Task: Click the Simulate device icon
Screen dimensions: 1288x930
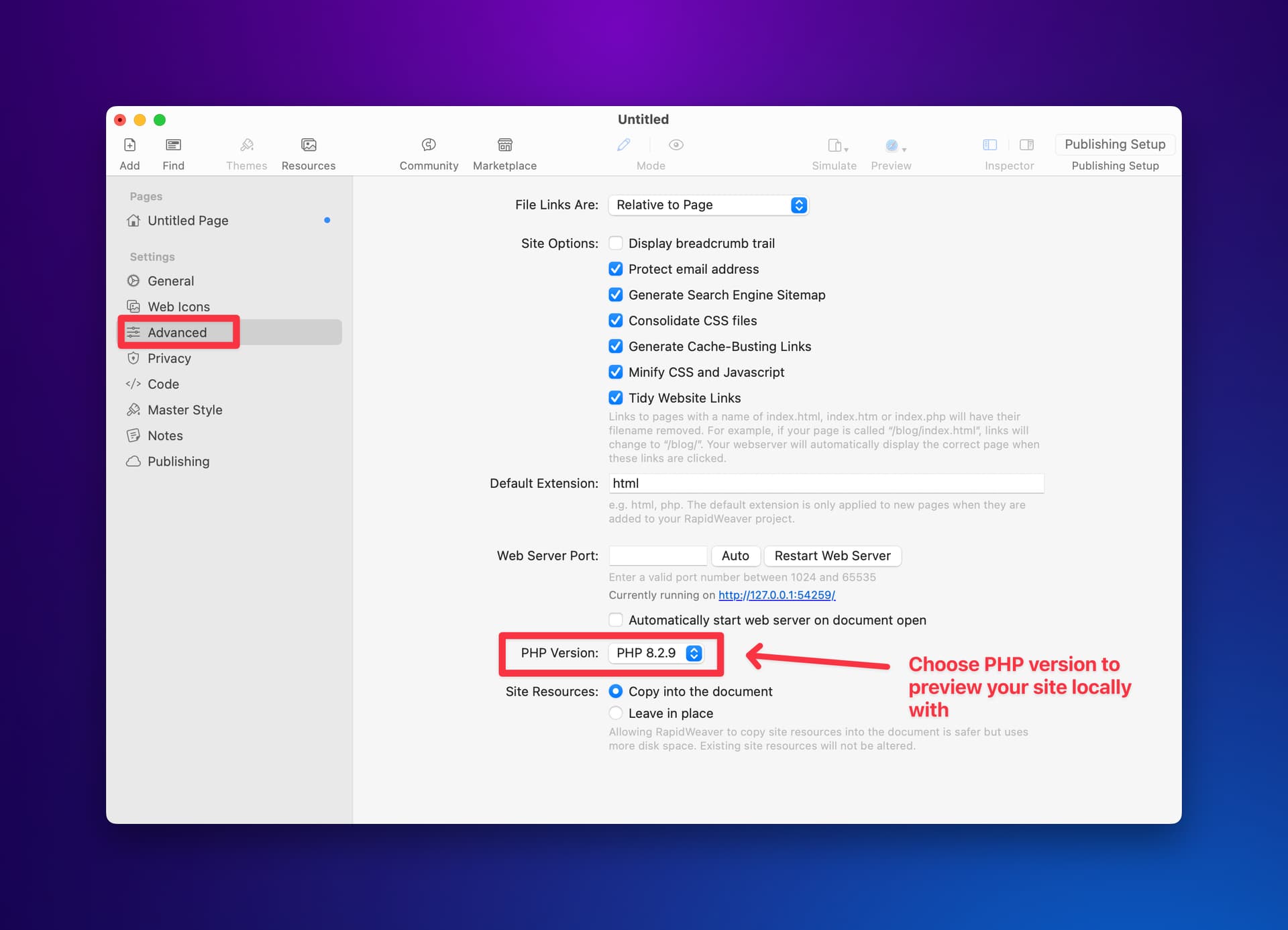Action: (837, 146)
